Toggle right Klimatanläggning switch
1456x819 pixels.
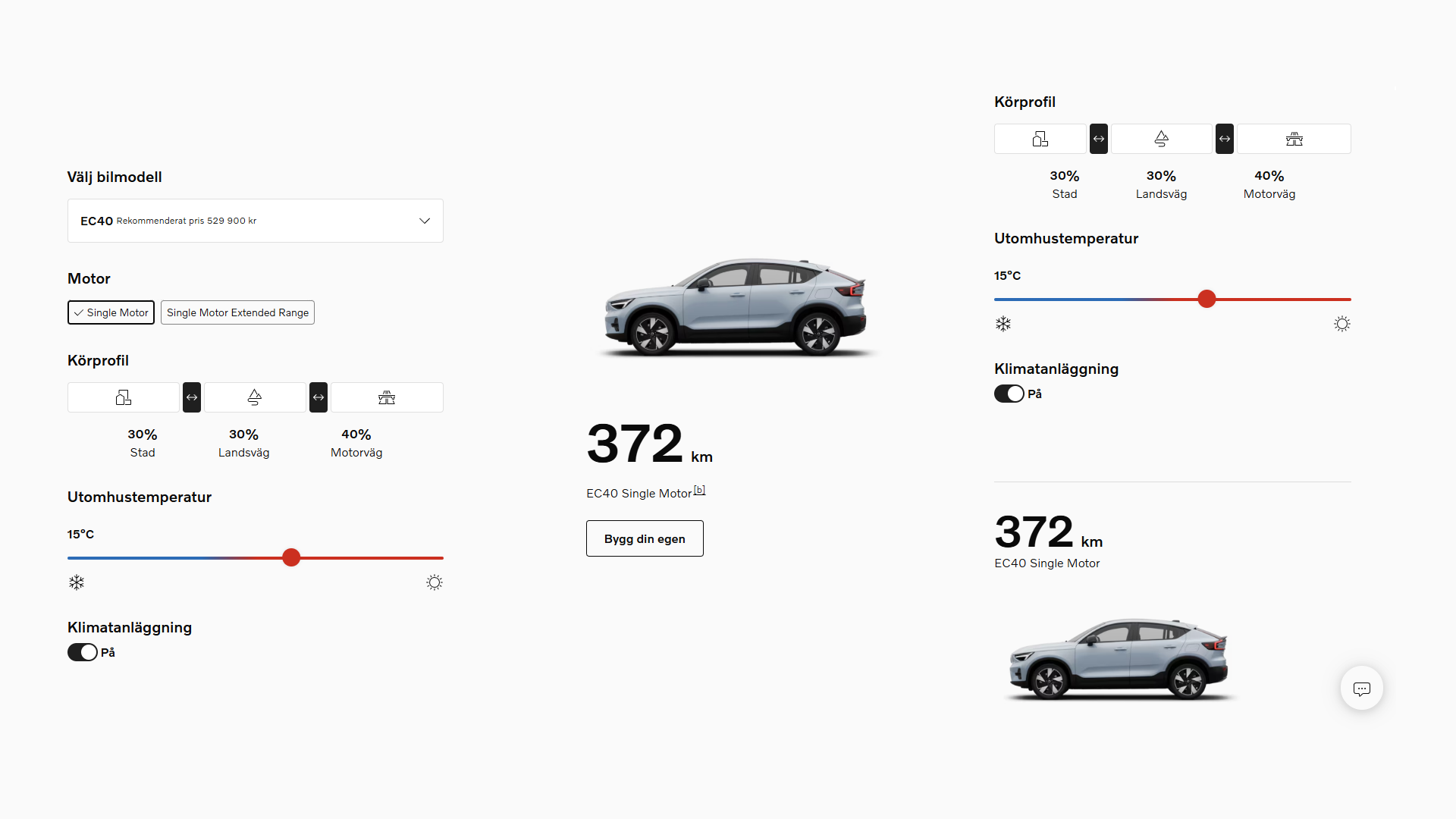pos(1009,394)
